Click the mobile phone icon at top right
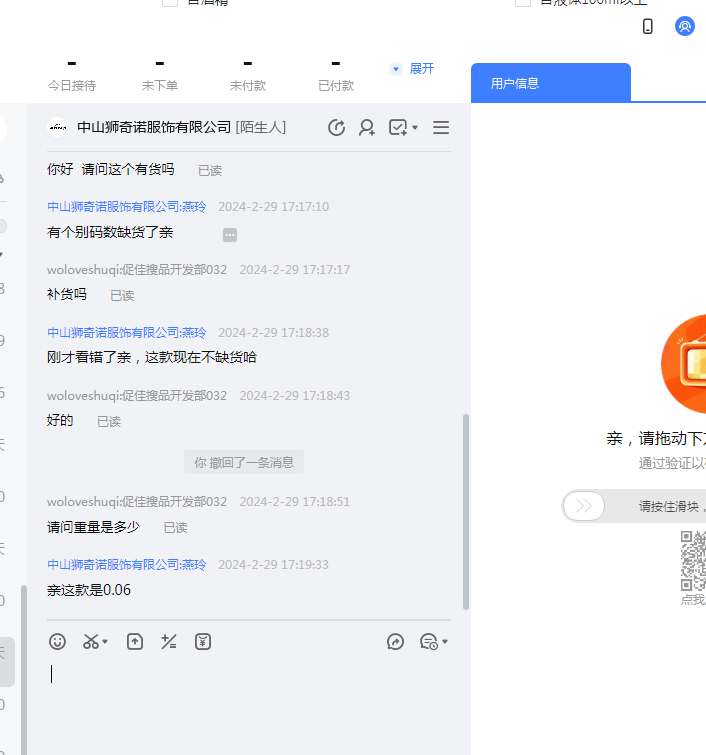This screenshot has width=706, height=755. tap(648, 27)
